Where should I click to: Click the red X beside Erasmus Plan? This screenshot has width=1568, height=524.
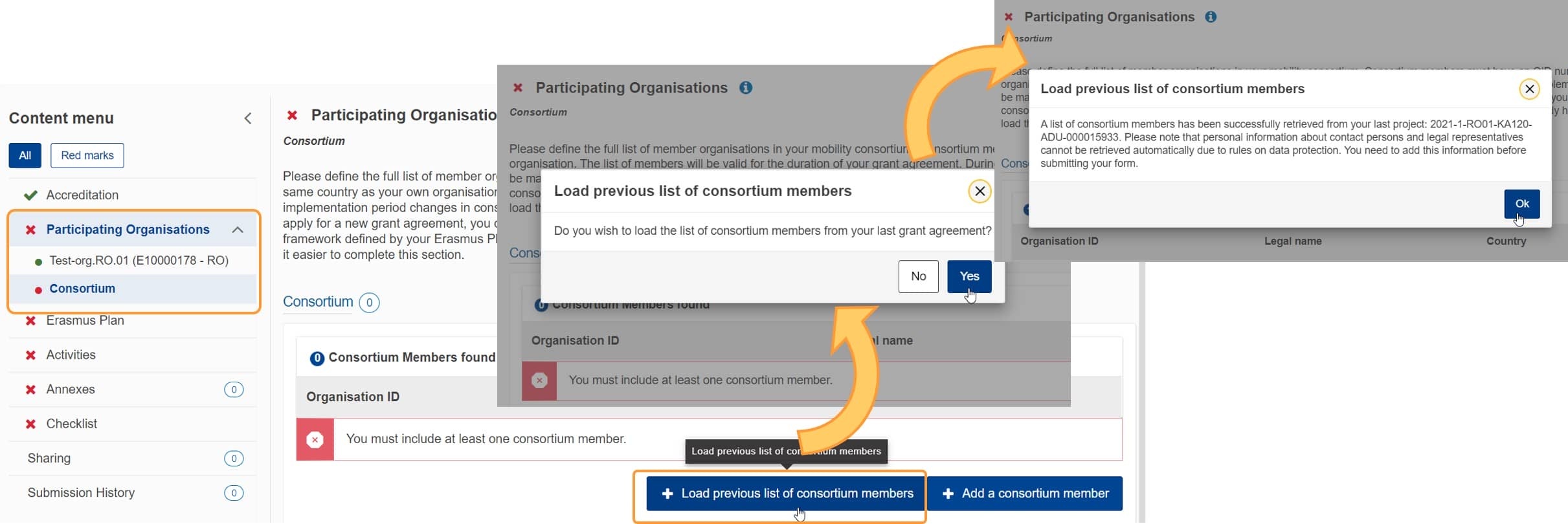30,320
